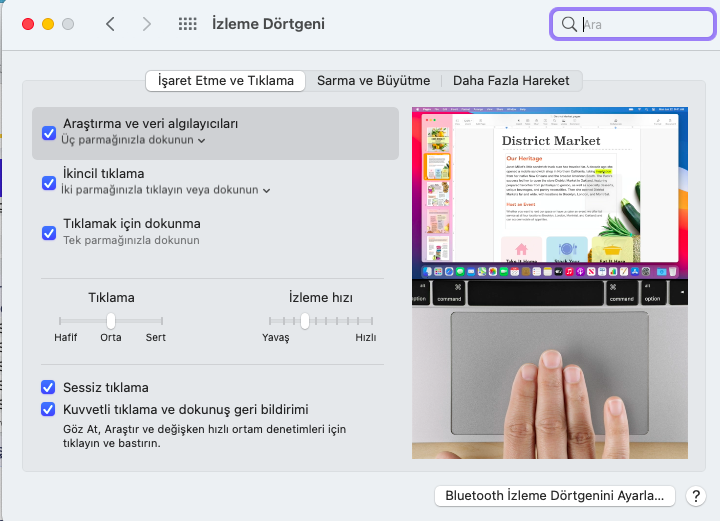Click Bluetooth İzleme Dörtgenini Ayarla button
This screenshot has width=720, height=521.
click(555, 496)
